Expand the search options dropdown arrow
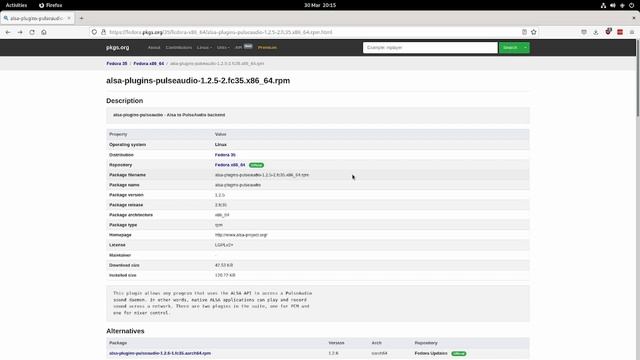640x360 pixels. [525, 47]
